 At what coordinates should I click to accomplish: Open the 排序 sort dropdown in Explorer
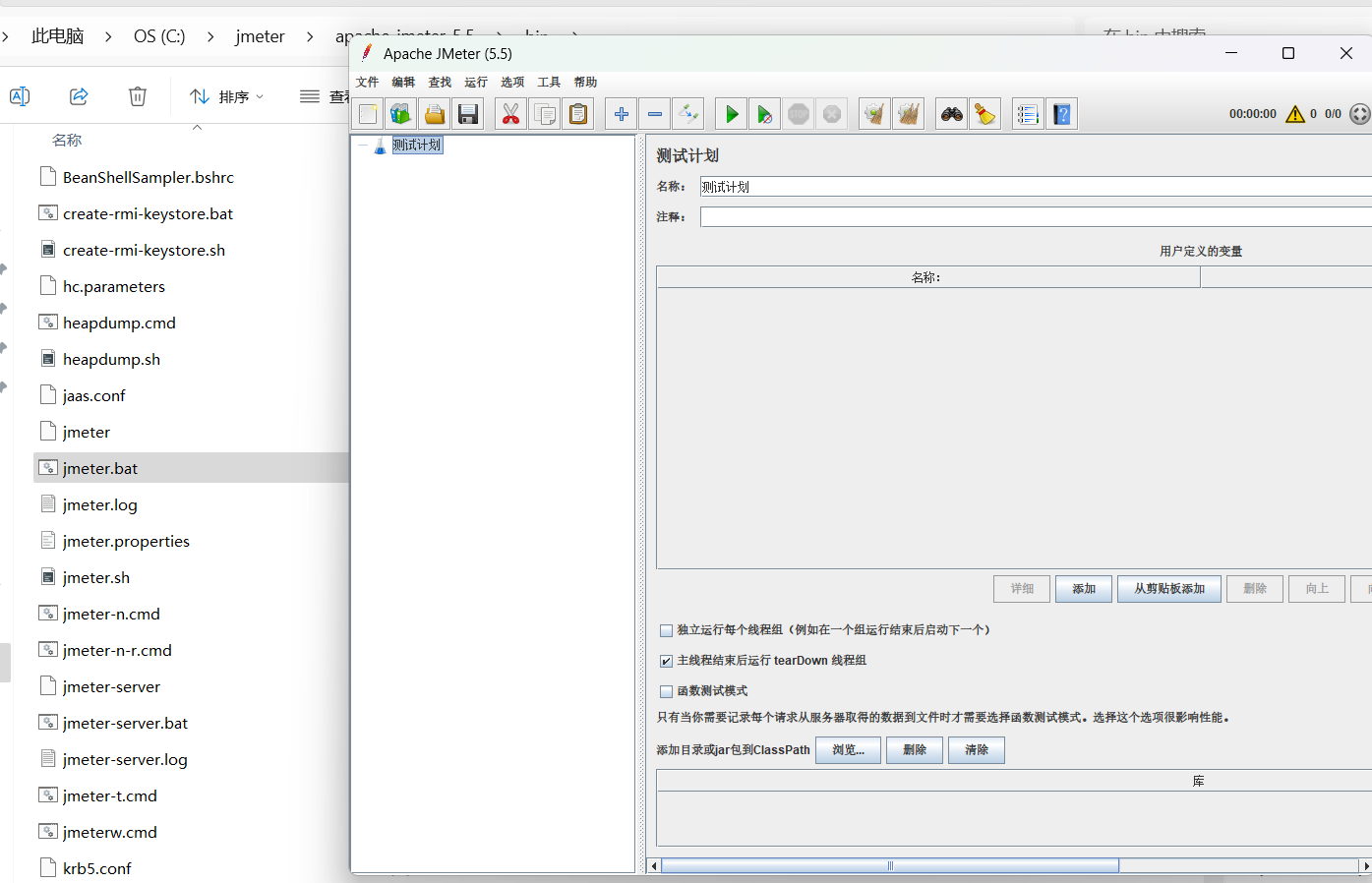coord(227,96)
